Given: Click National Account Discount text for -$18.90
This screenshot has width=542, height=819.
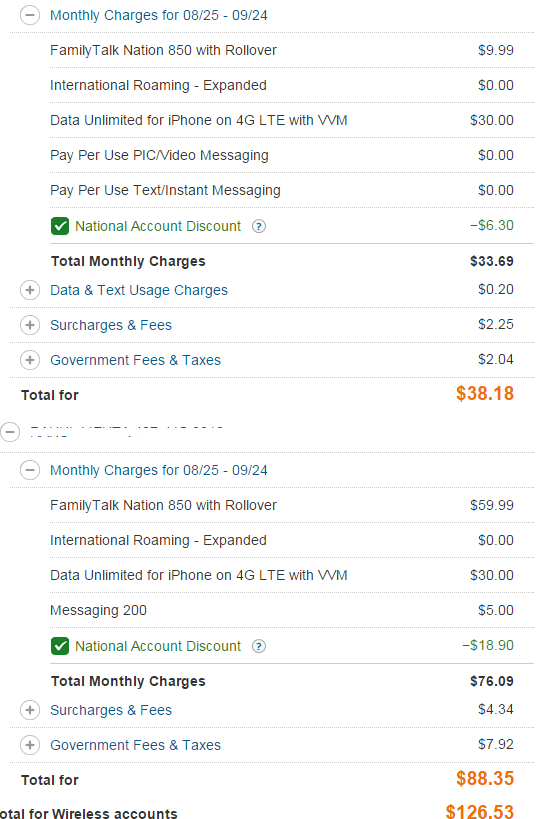Looking at the screenshot, I should coord(158,646).
